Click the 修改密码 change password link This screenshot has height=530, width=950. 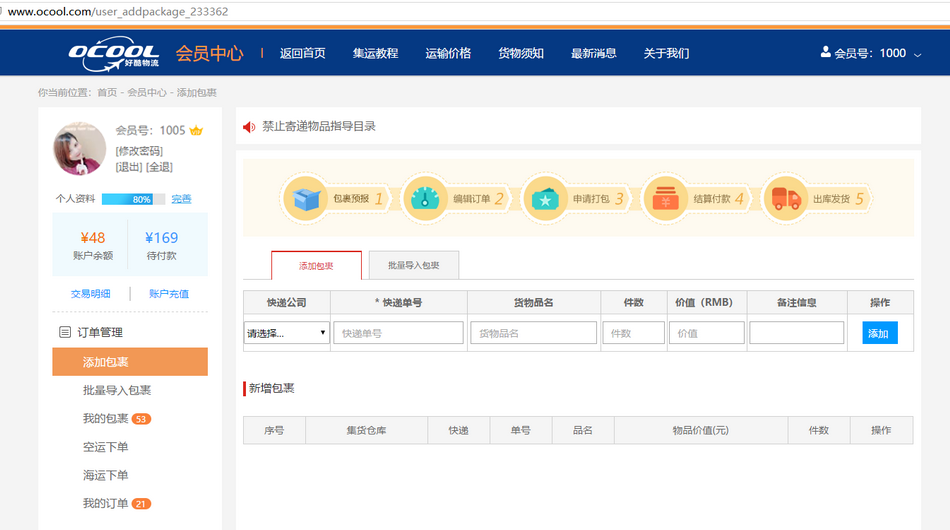point(139,151)
